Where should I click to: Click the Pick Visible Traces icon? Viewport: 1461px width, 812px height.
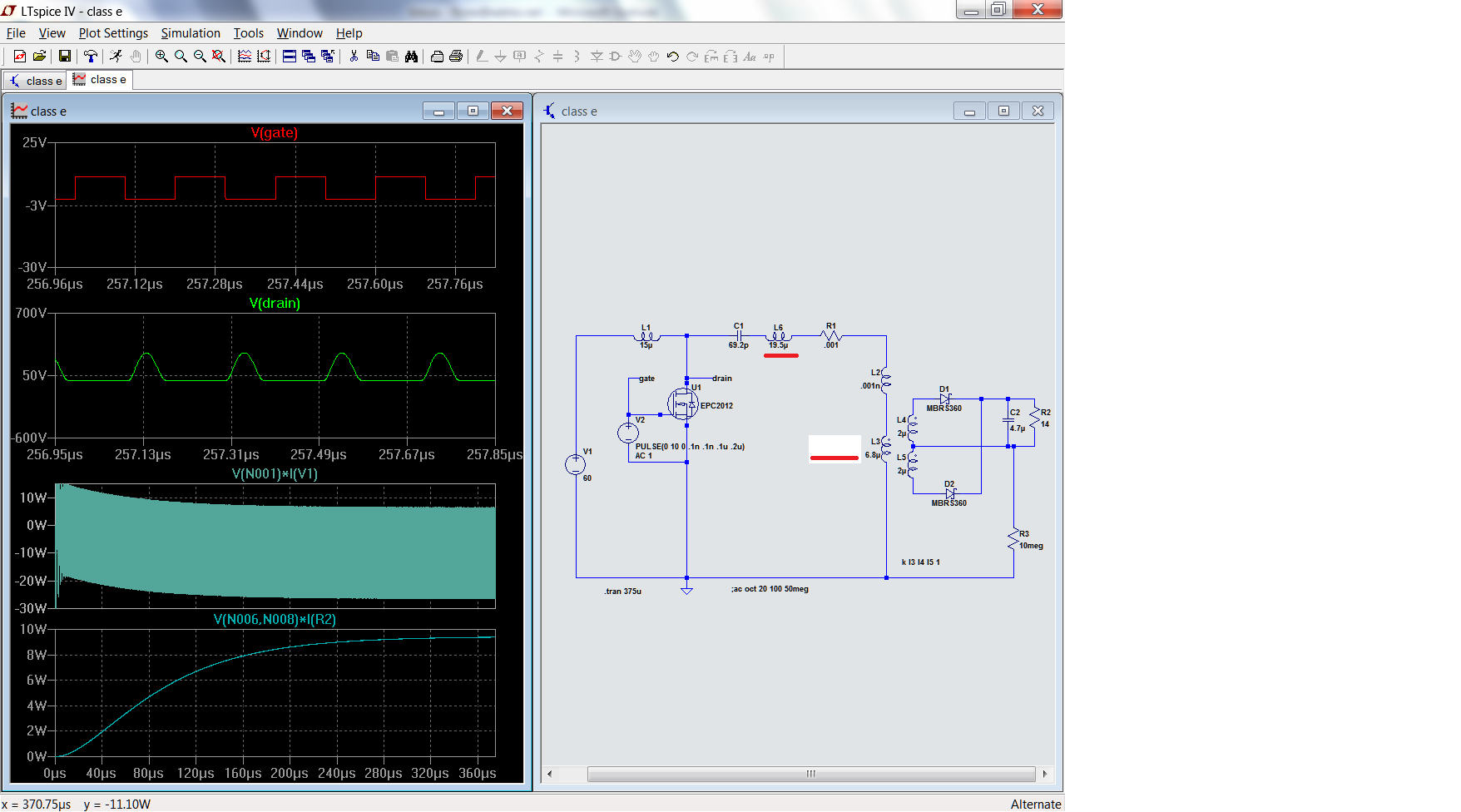tap(245, 57)
